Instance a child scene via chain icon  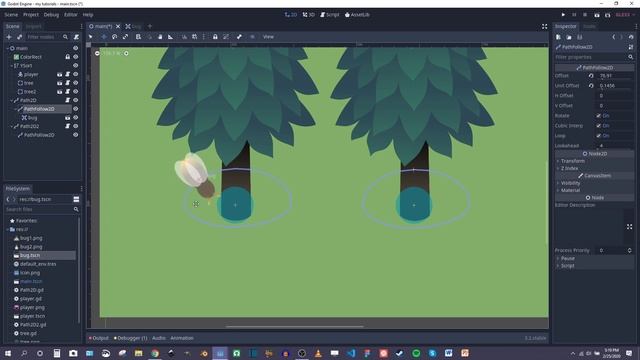click(20, 37)
